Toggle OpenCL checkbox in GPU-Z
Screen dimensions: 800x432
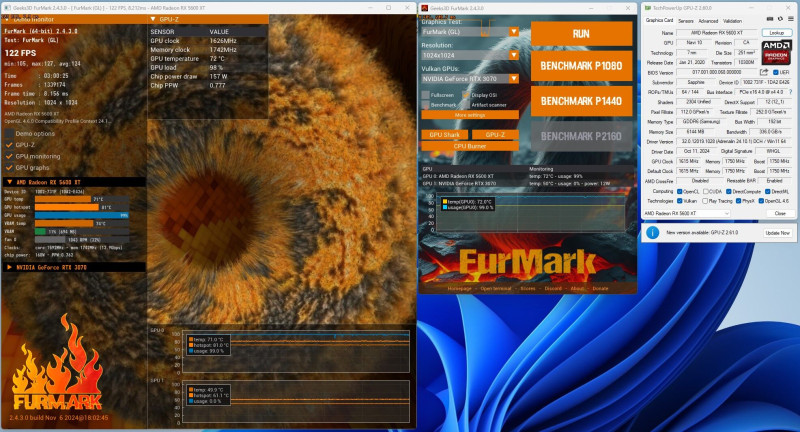click(680, 191)
